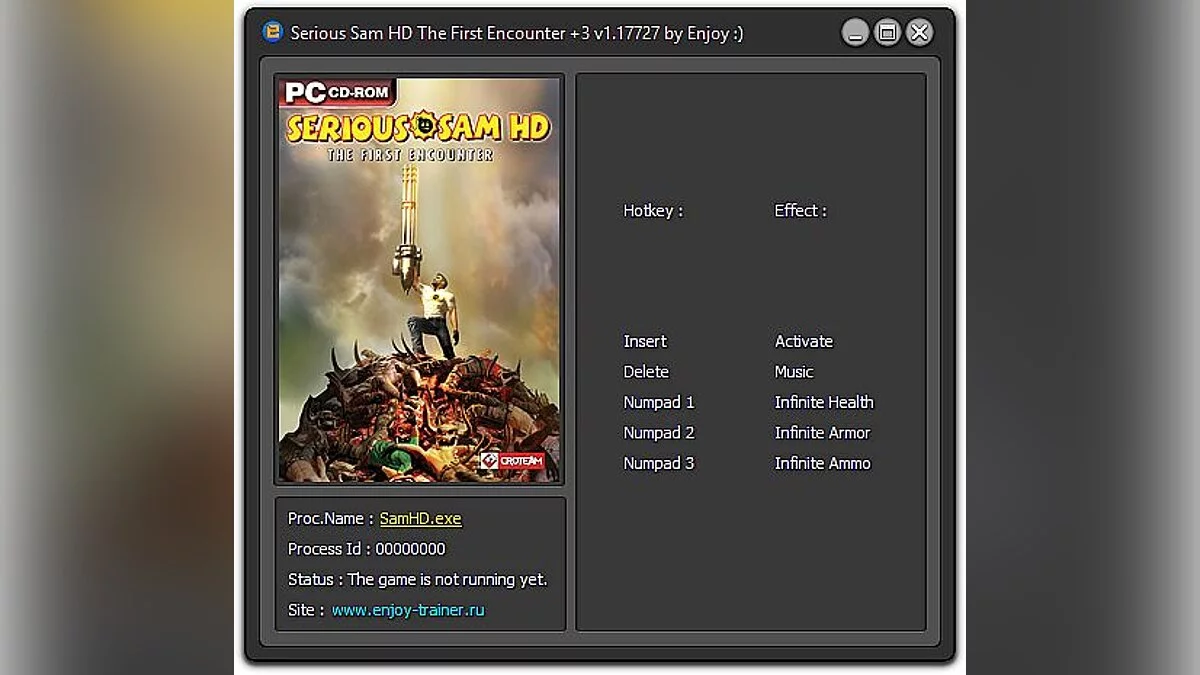Click the Process Id 00000000 text
The height and width of the screenshot is (675, 1200).
pos(367,549)
